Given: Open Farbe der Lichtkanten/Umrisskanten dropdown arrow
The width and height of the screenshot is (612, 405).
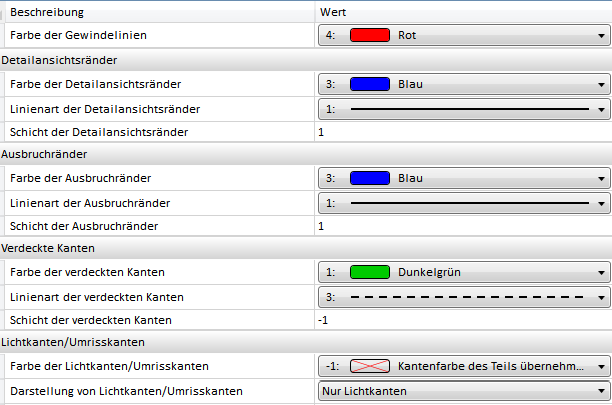Looking at the screenshot, I should [x=601, y=367].
